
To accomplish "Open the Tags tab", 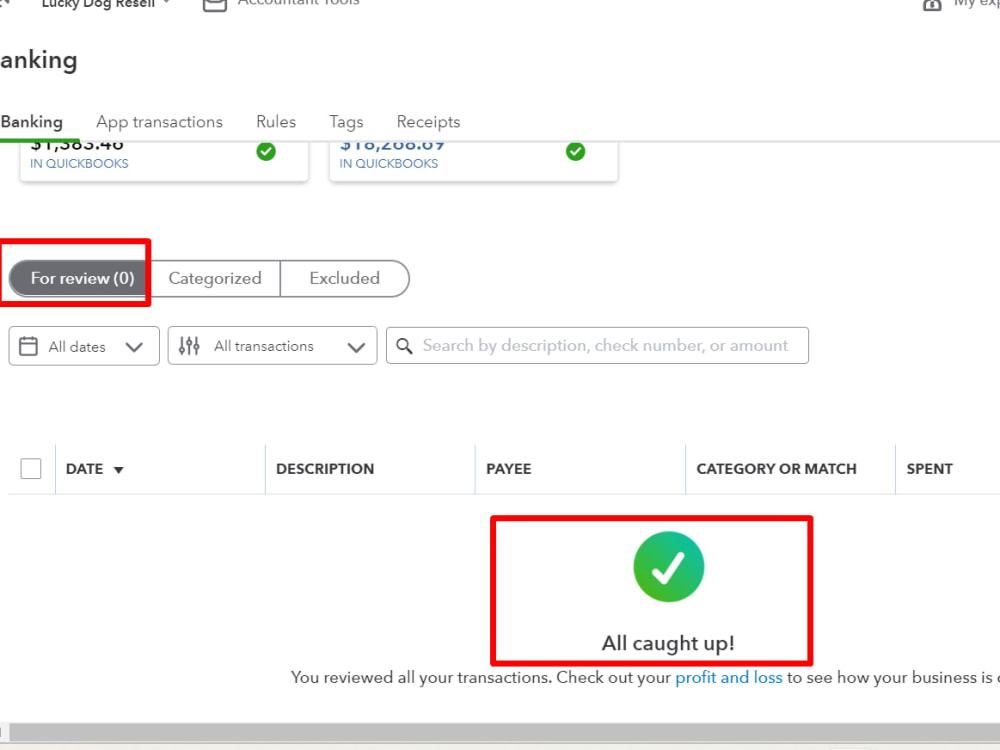I will [346, 122].
